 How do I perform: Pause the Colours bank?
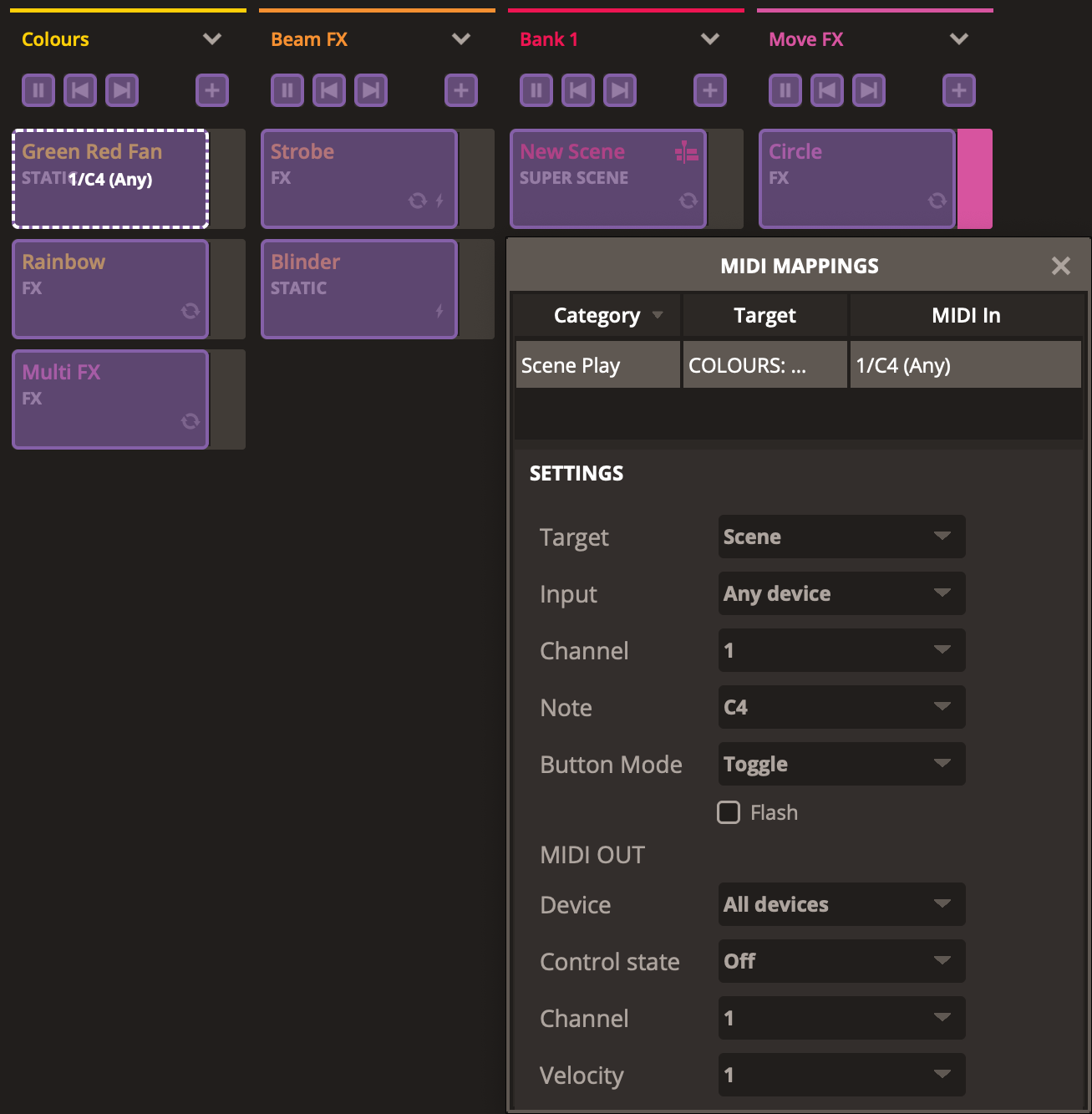(x=38, y=90)
